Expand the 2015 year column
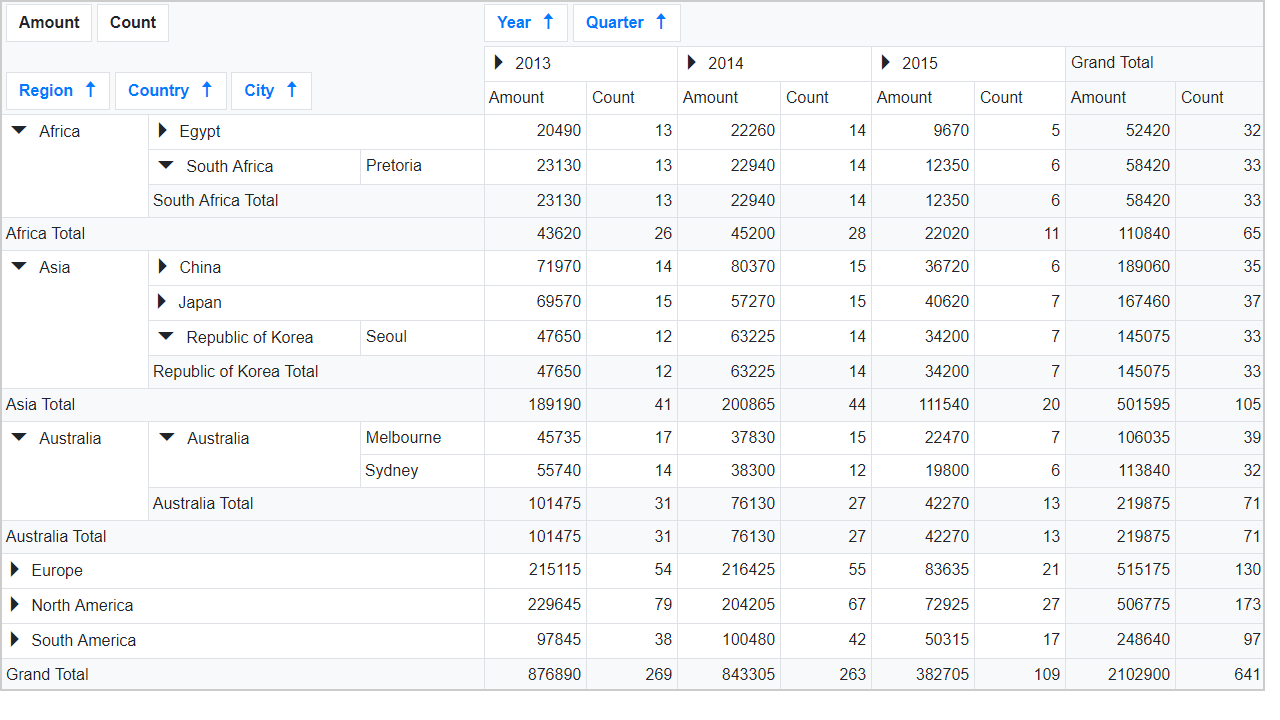 coord(886,63)
